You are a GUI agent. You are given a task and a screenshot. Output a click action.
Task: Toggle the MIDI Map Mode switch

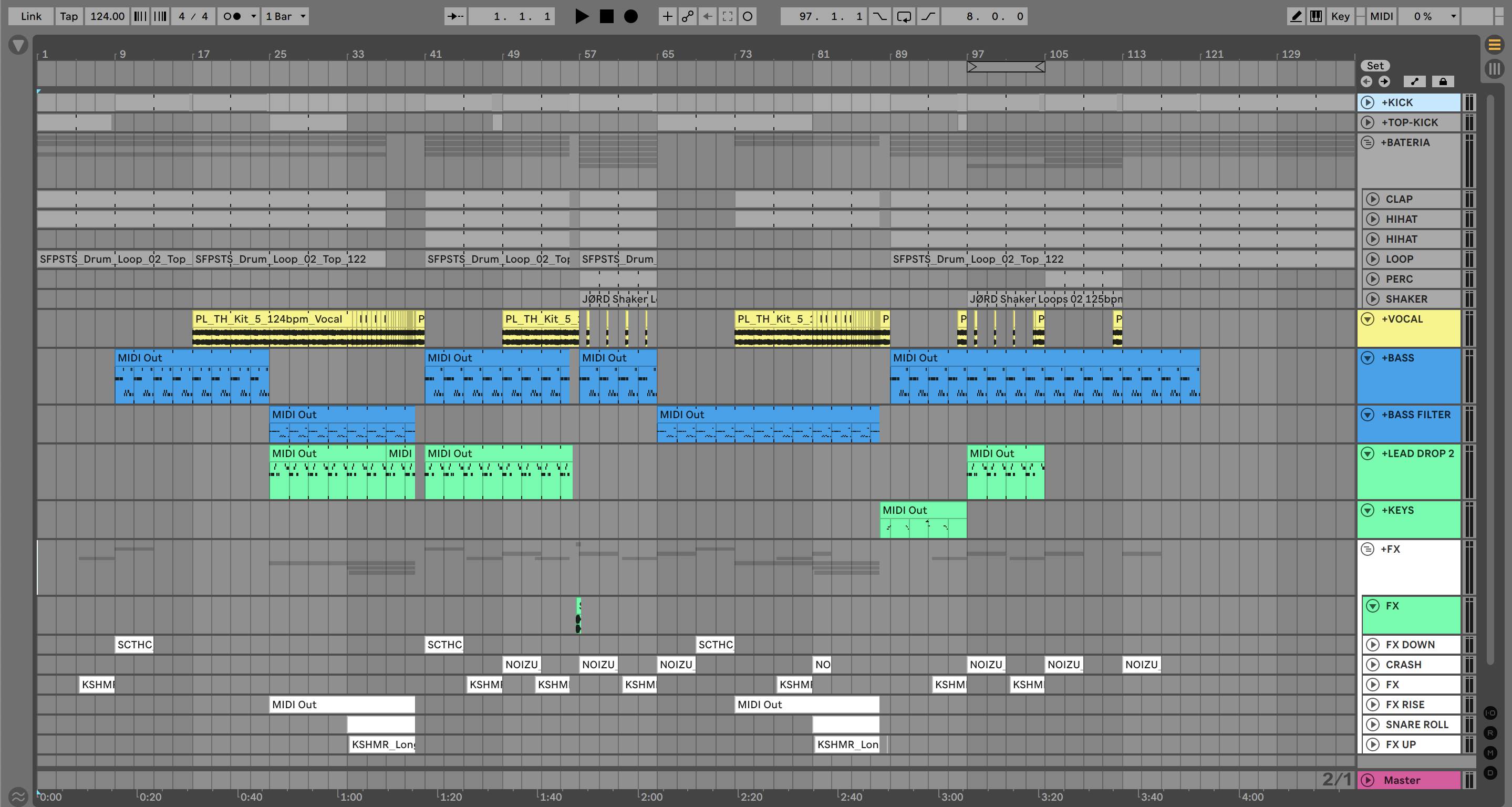1381,16
